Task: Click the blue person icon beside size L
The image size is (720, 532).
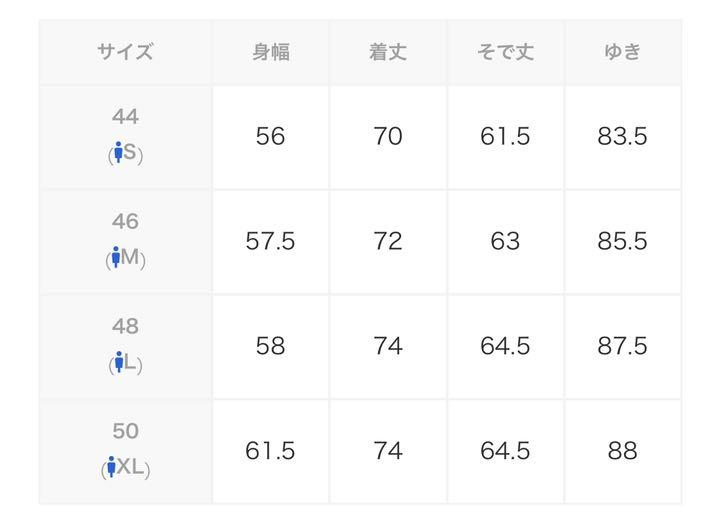Action: pos(119,362)
